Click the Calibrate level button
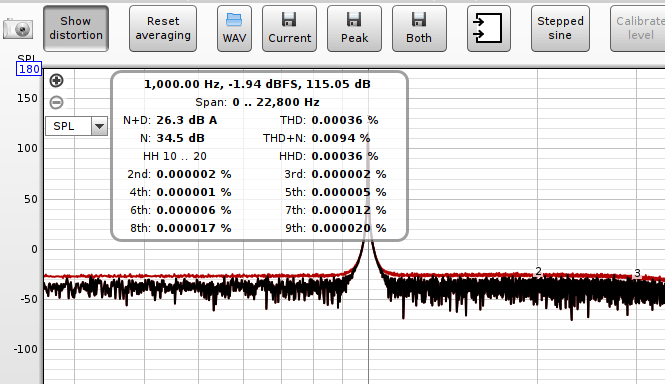Image resolution: width=665 pixels, height=384 pixels. click(x=637, y=28)
